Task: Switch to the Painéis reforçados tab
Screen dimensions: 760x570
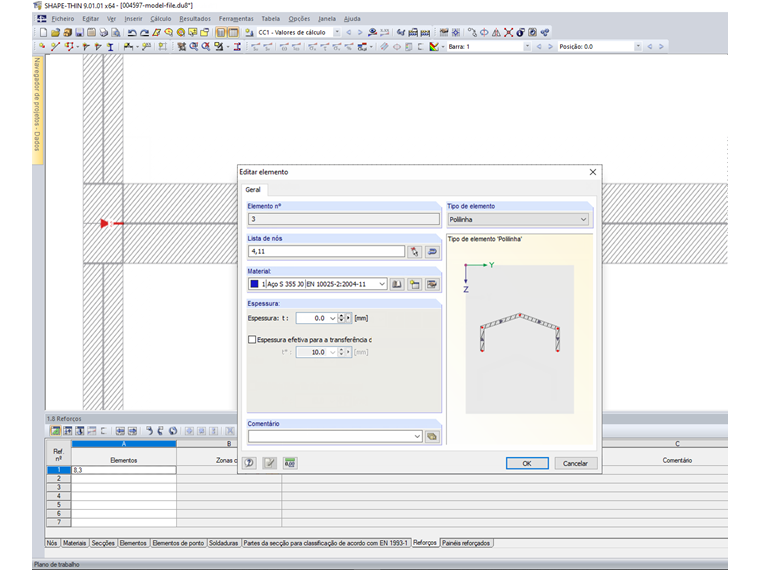Action: pyautogui.click(x=466, y=543)
